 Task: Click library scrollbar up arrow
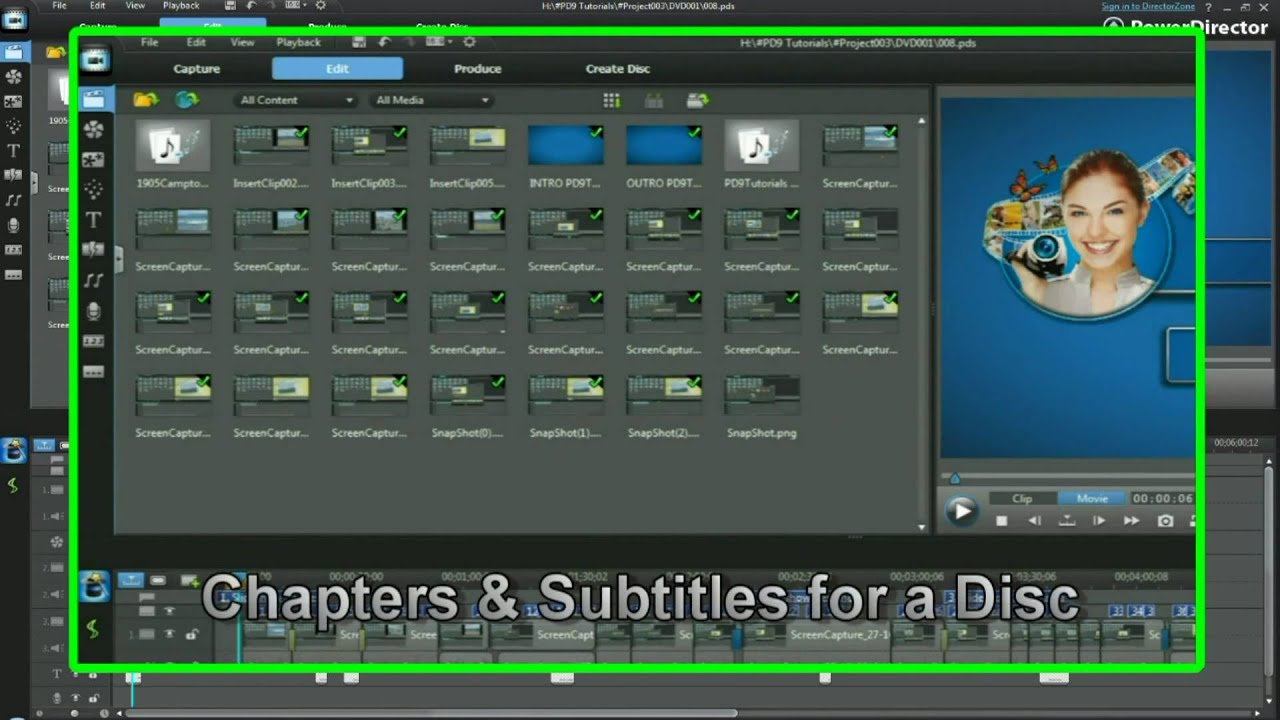[x=921, y=121]
